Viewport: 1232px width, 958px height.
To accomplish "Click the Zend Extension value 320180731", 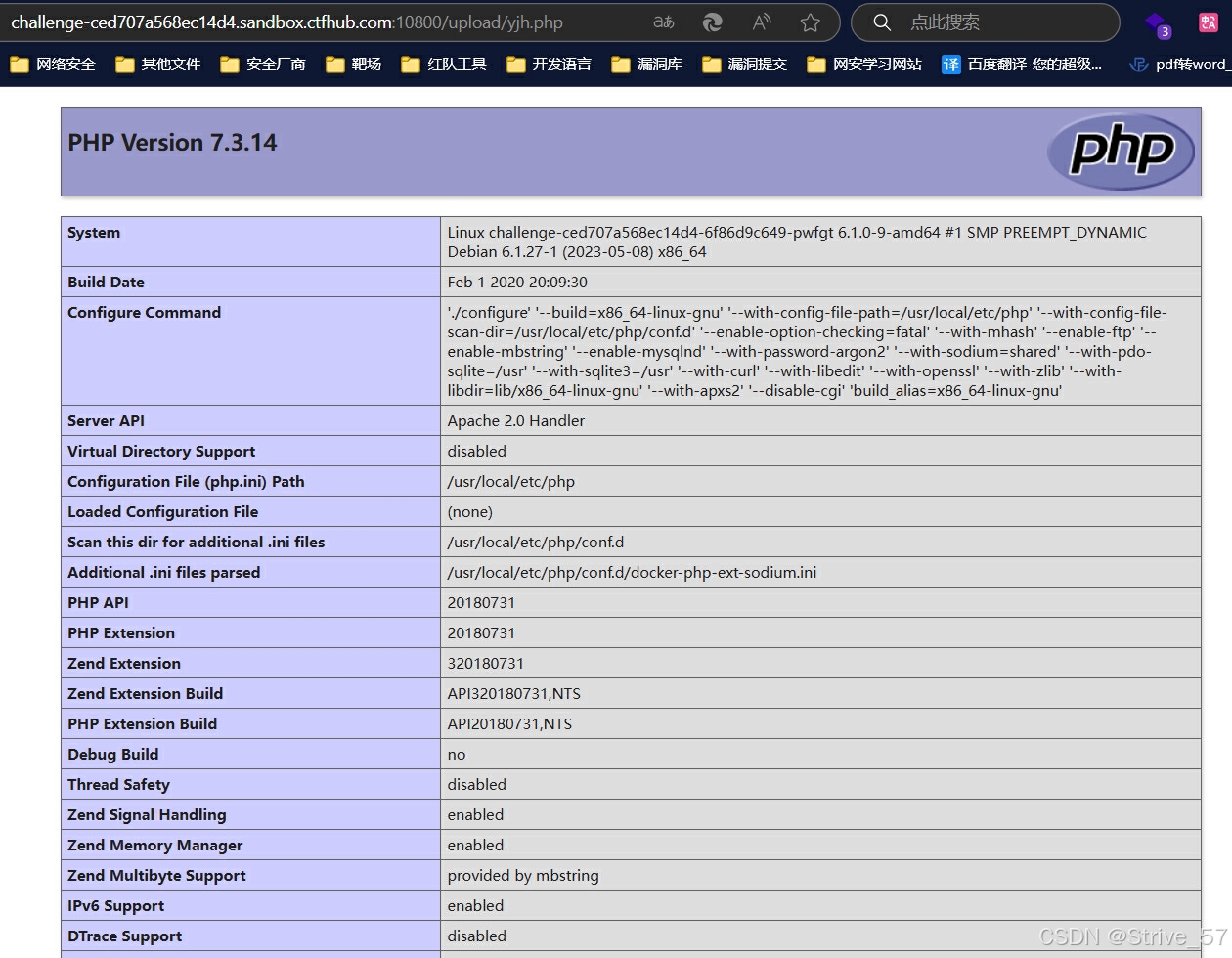I will (x=486, y=664).
